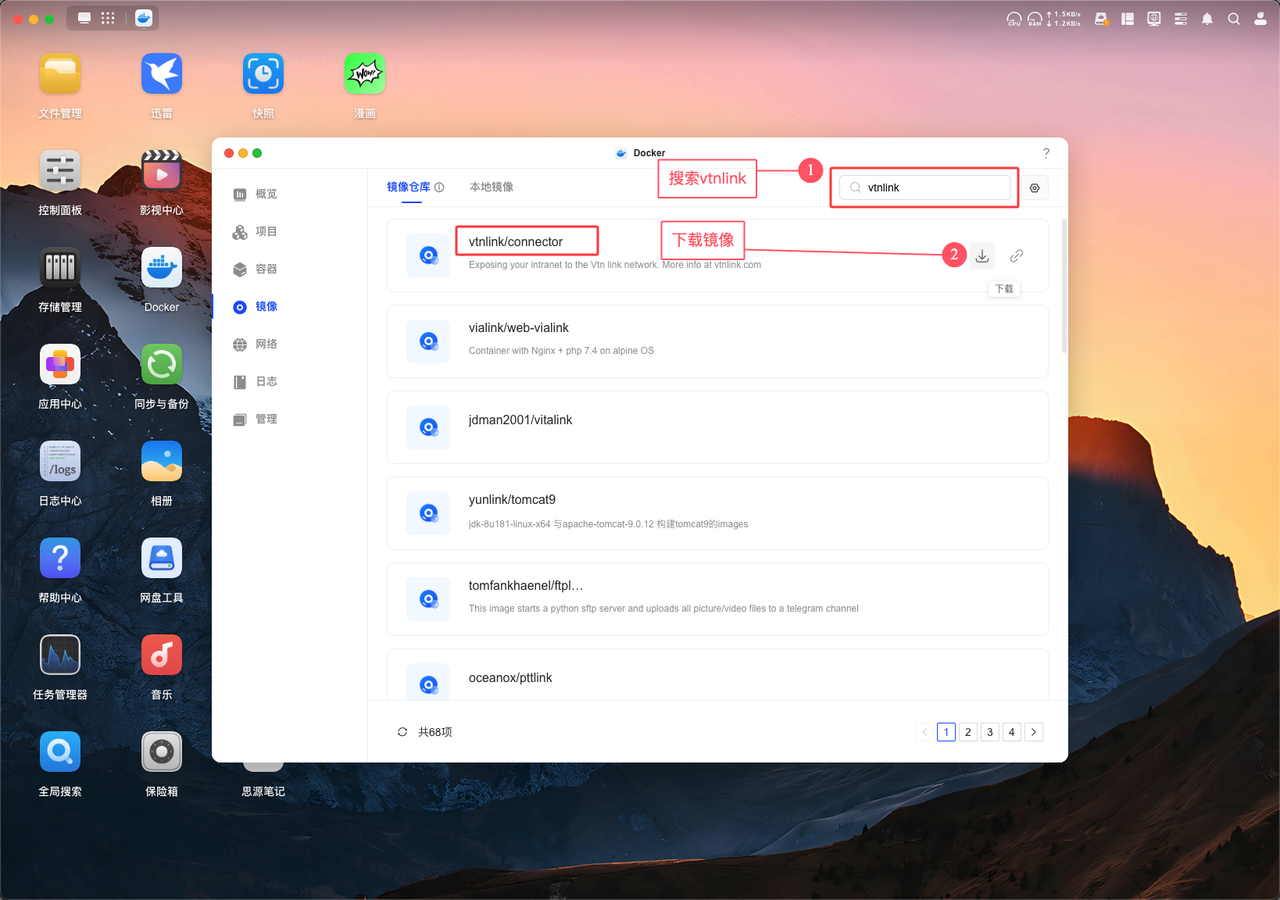Open the Docker help question mark
1280x900 pixels.
pyautogui.click(x=1046, y=153)
